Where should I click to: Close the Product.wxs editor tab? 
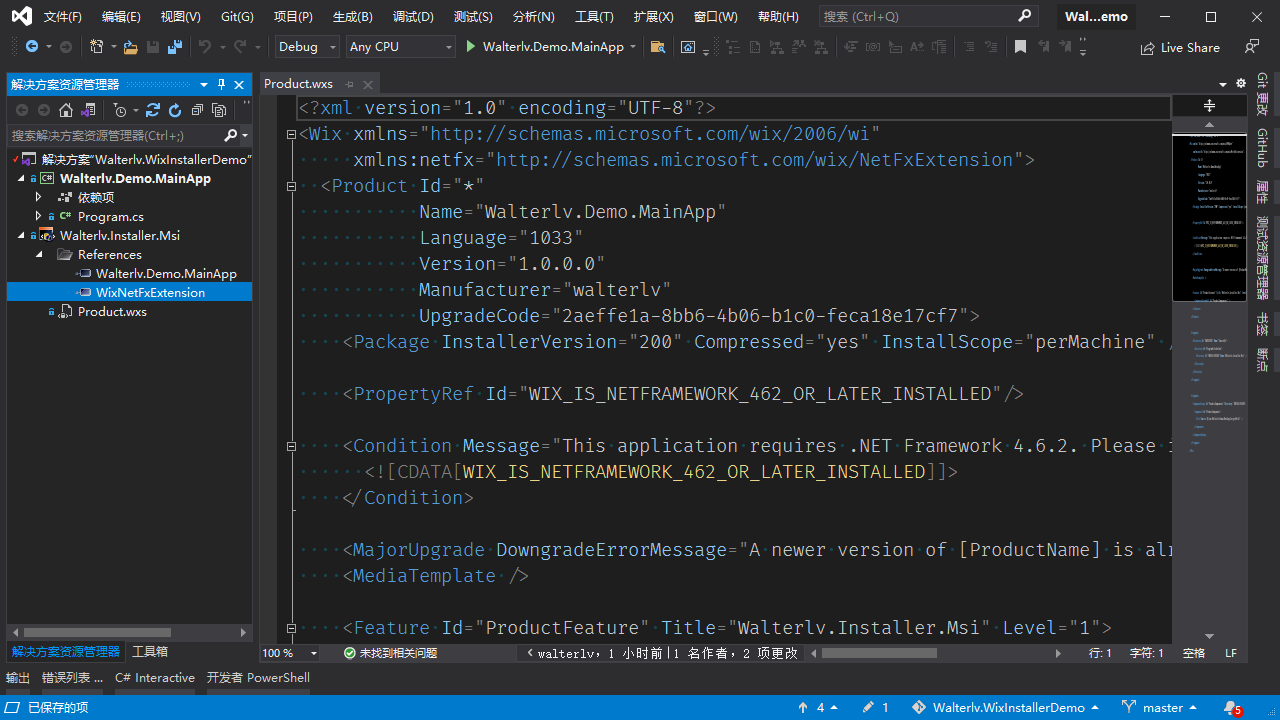click(368, 85)
